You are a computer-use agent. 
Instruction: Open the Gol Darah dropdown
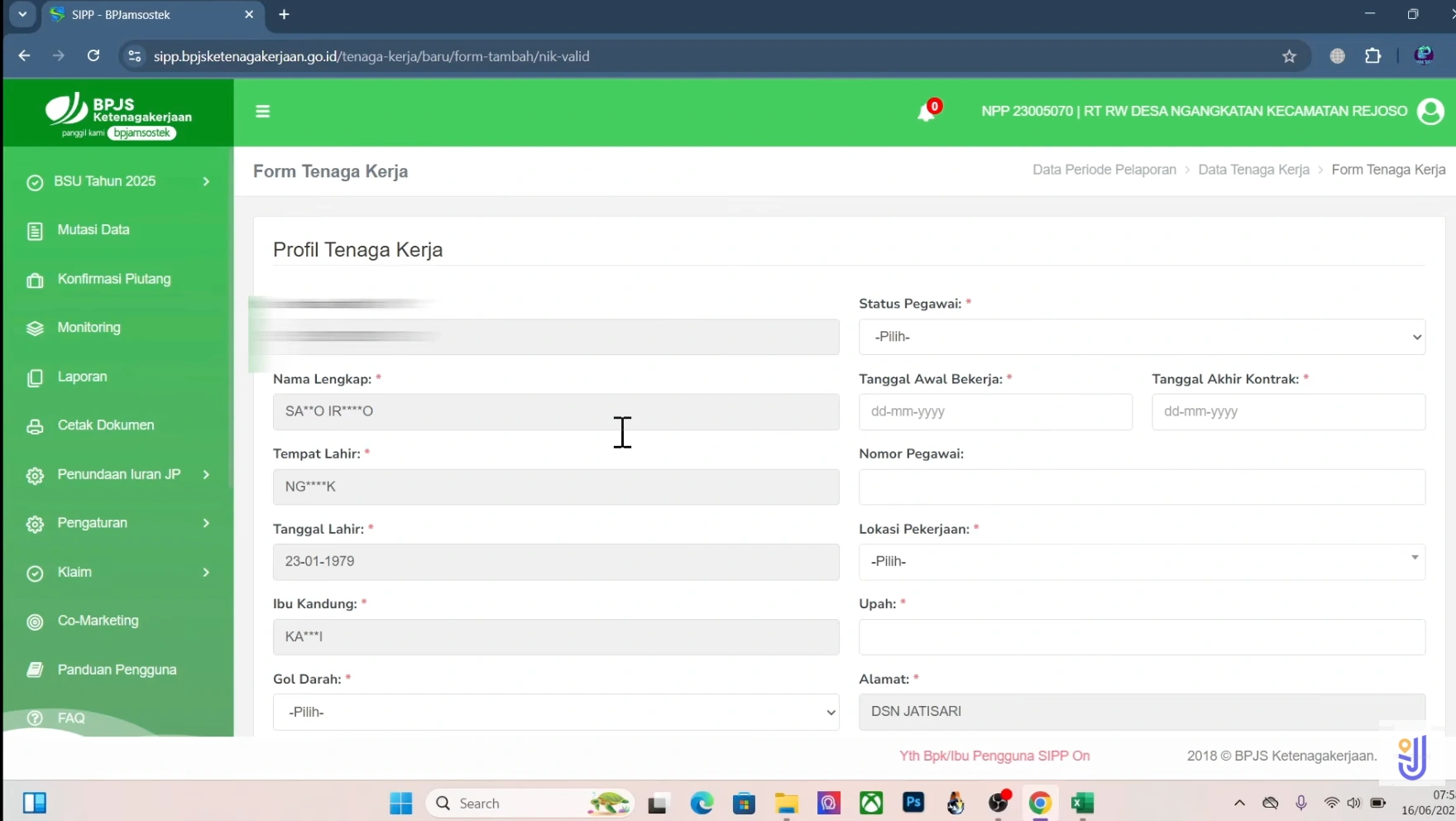(556, 712)
